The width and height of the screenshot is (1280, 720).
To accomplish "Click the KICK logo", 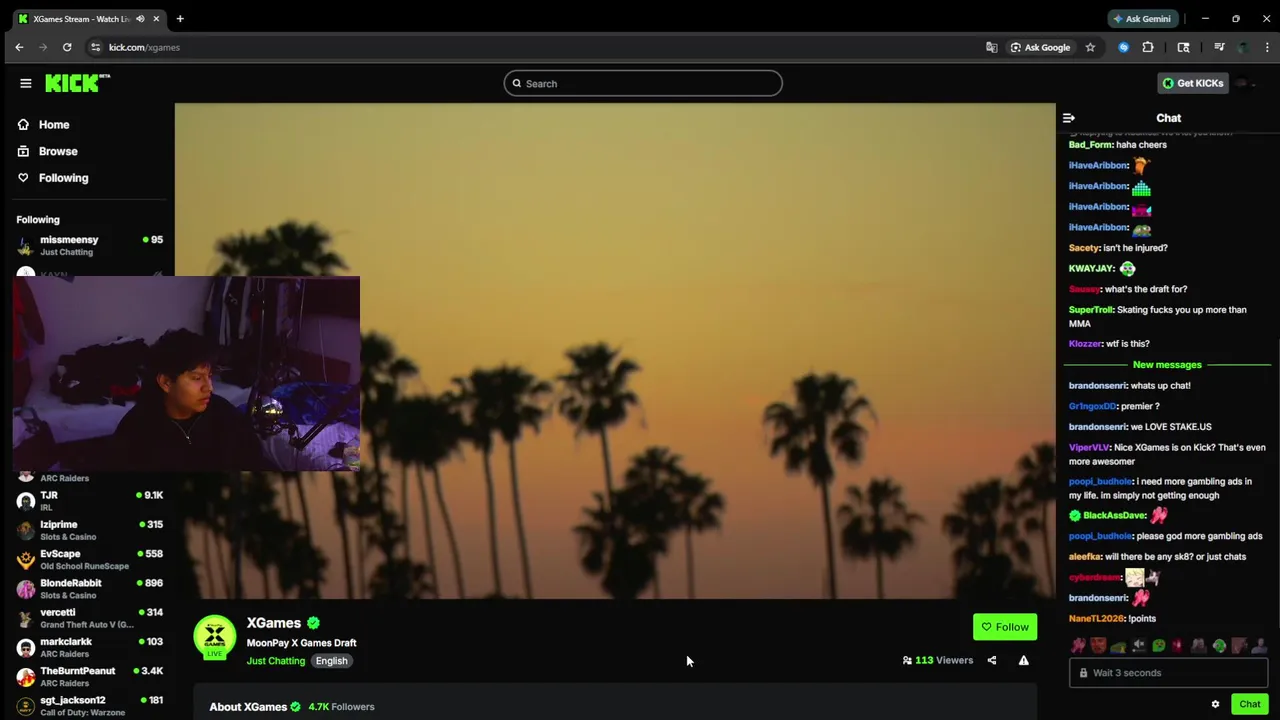I will pos(77,83).
